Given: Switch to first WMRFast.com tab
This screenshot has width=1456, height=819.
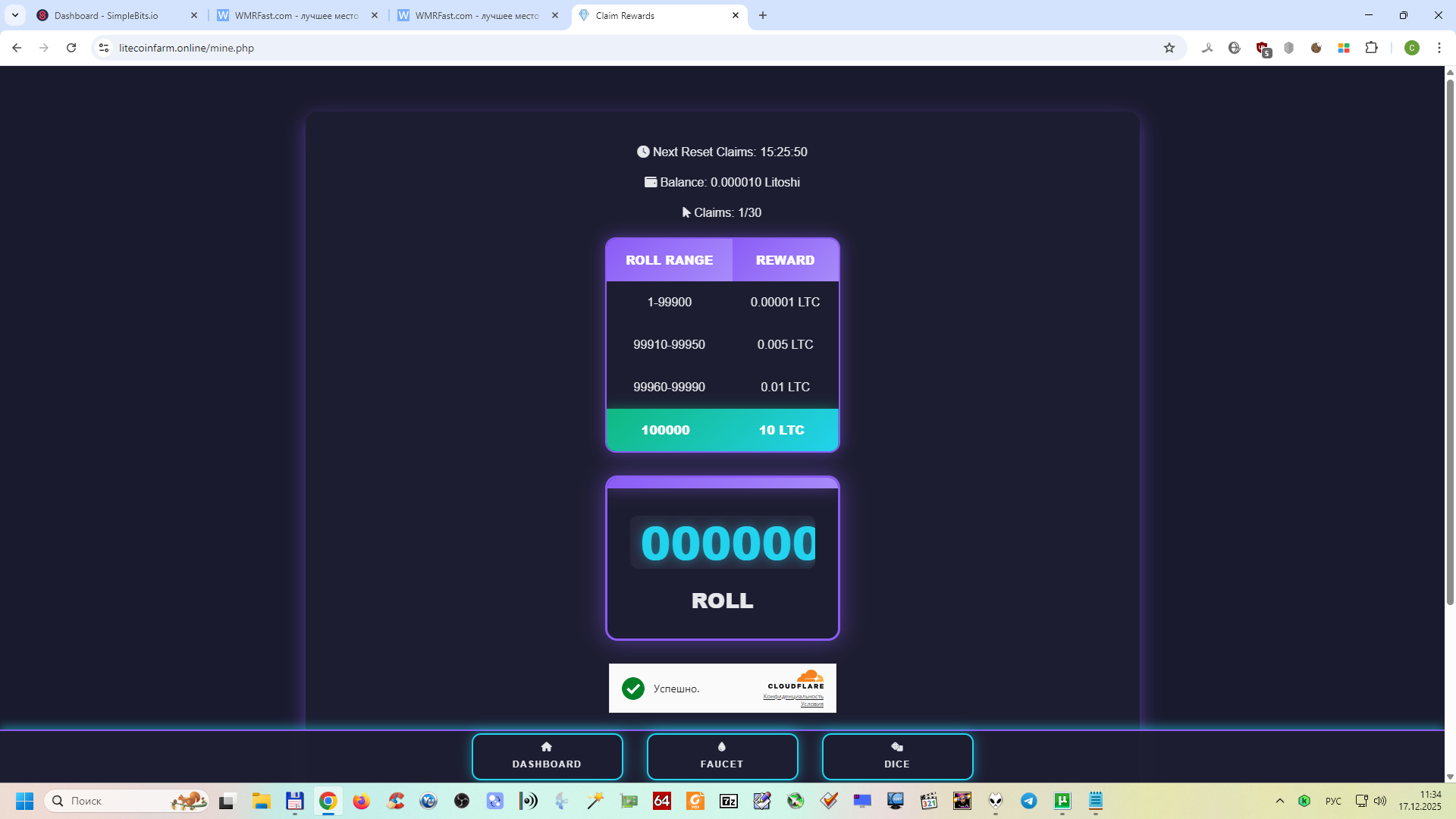Looking at the screenshot, I should click(x=296, y=15).
